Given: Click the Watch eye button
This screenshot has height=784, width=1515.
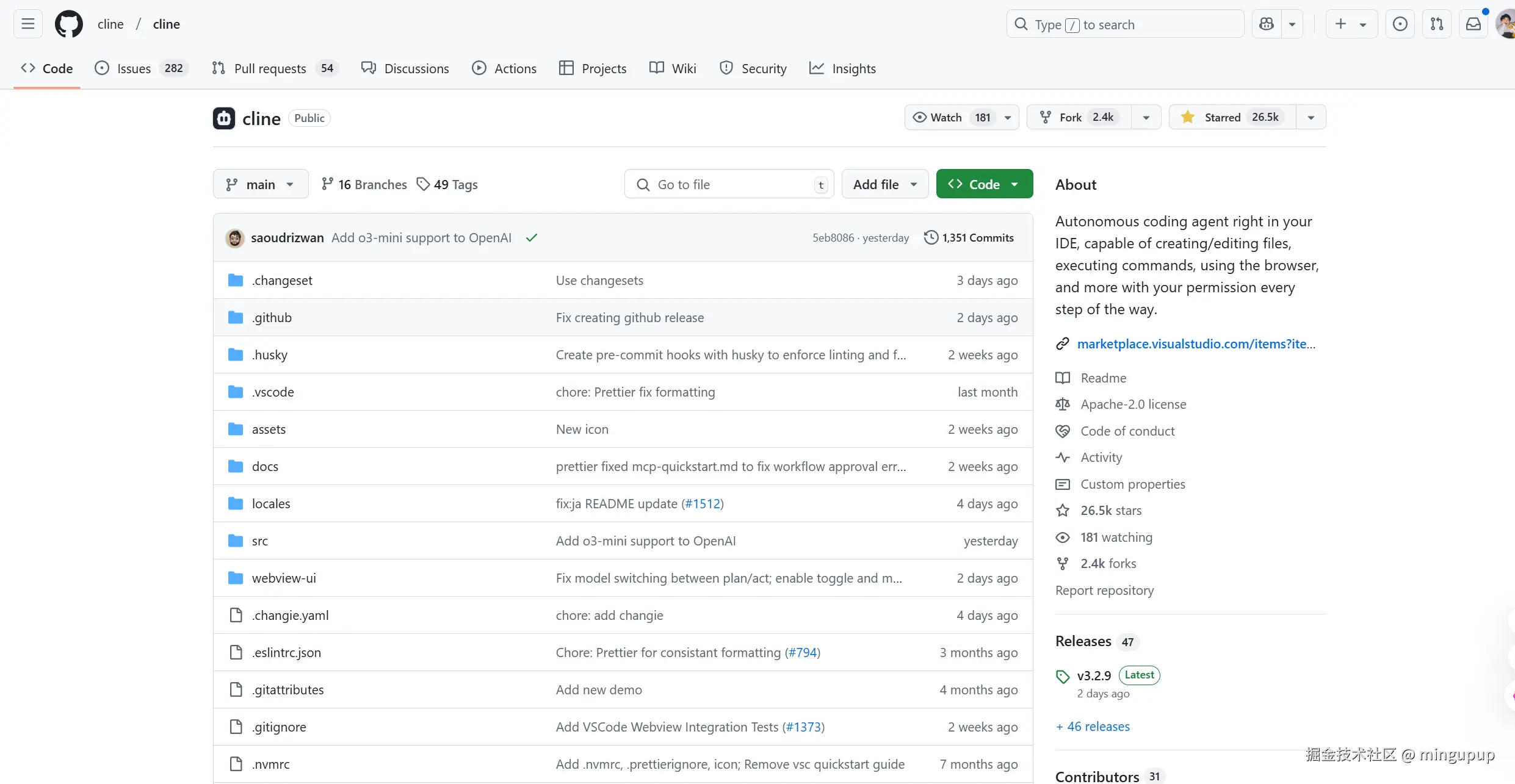Looking at the screenshot, I should 946,117.
